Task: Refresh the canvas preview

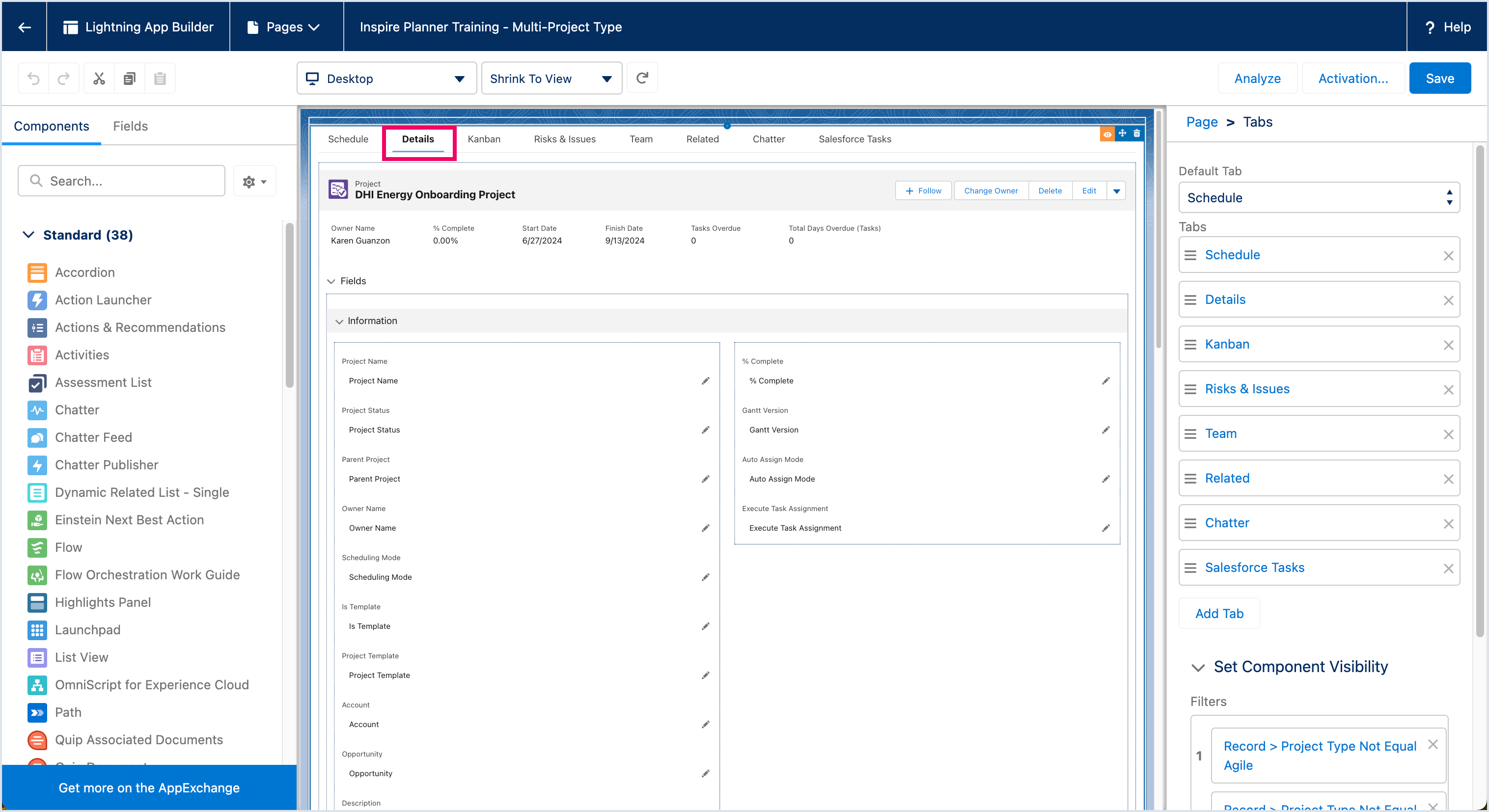Action: tap(642, 78)
